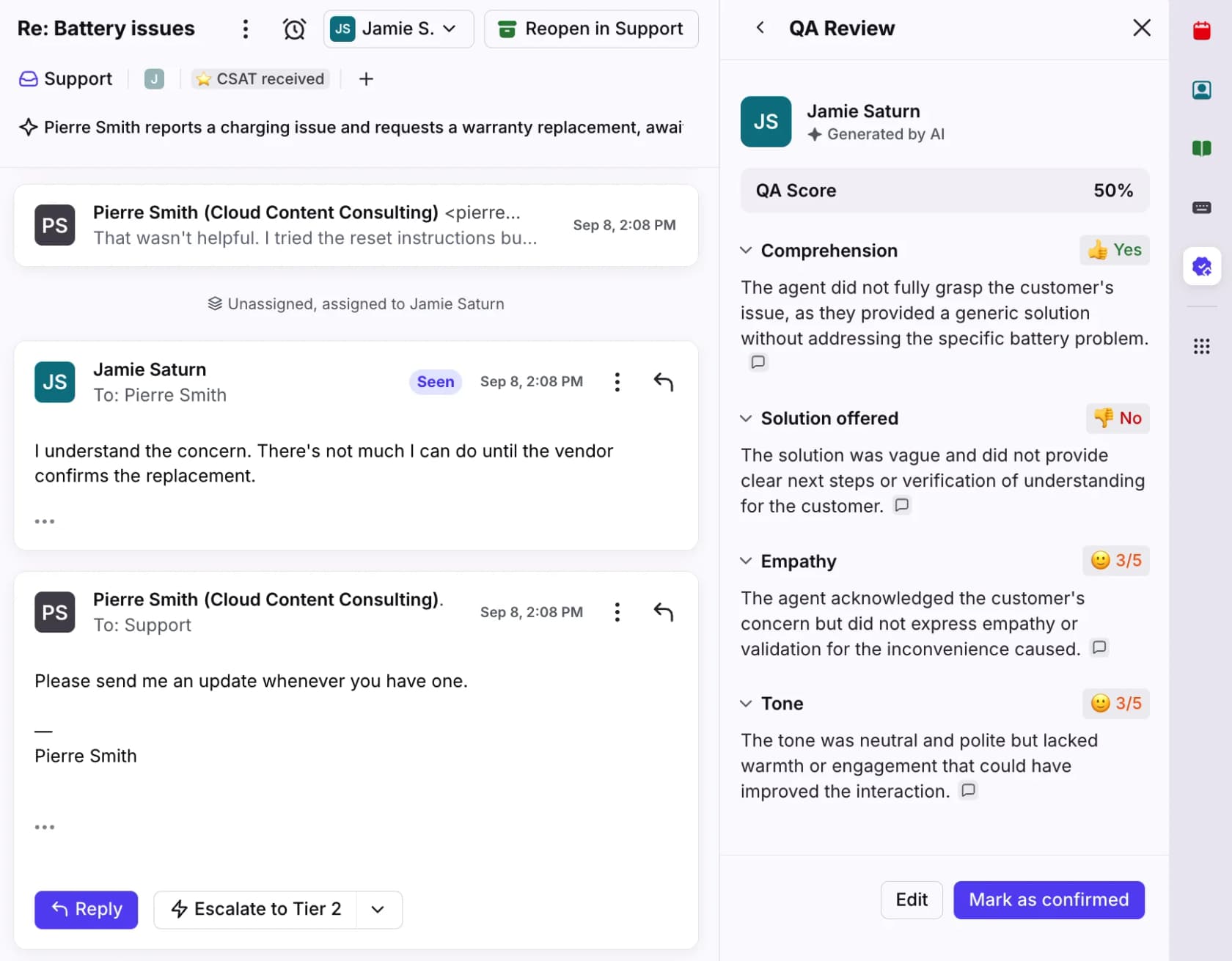Collapse the Empathy section
Image resolution: width=1232 pixels, height=961 pixels.
(x=746, y=561)
